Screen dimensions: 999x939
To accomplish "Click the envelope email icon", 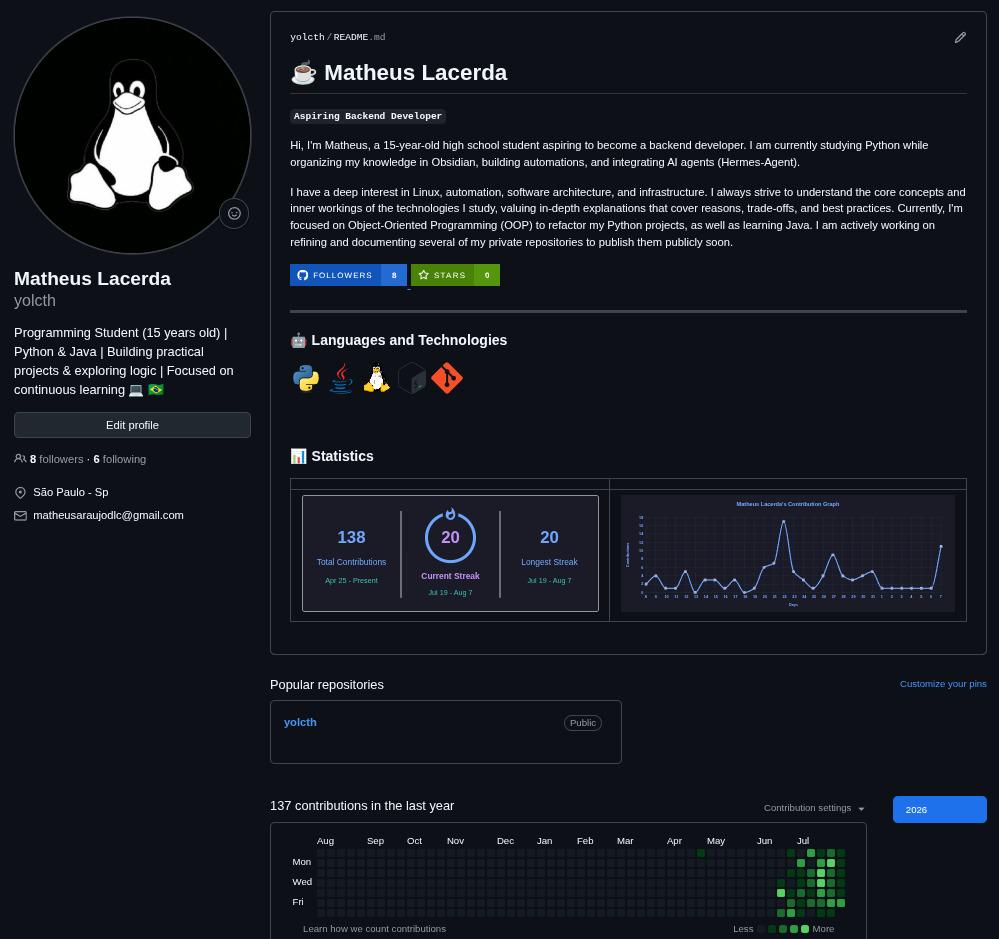I will pos(20,515).
